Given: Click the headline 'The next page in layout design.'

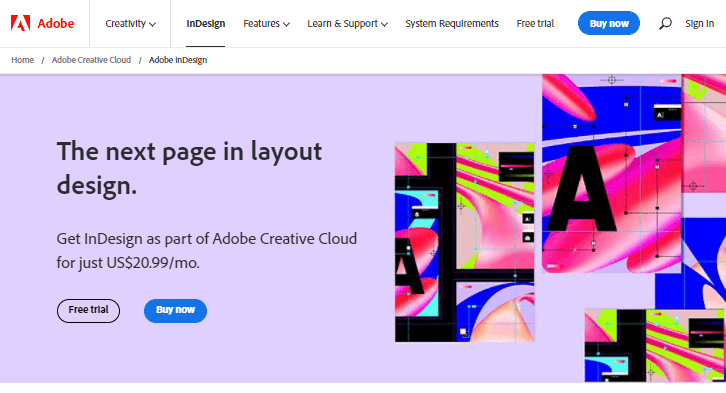Looking at the screenshot, I should pos(189,168).
